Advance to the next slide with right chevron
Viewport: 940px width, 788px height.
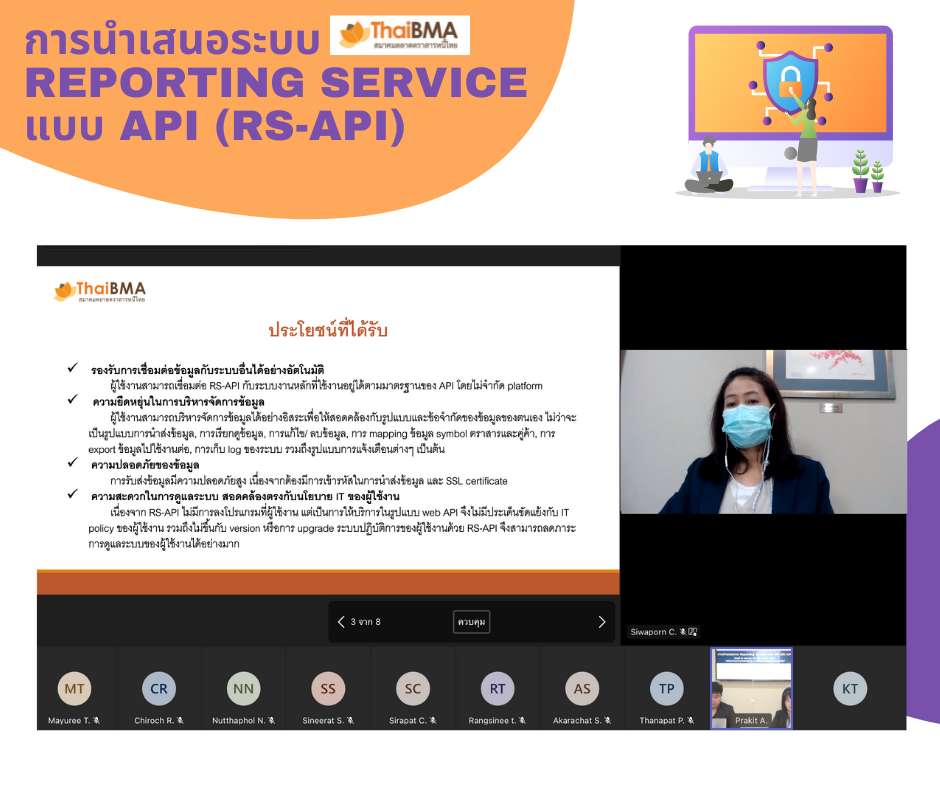(601, 621)
